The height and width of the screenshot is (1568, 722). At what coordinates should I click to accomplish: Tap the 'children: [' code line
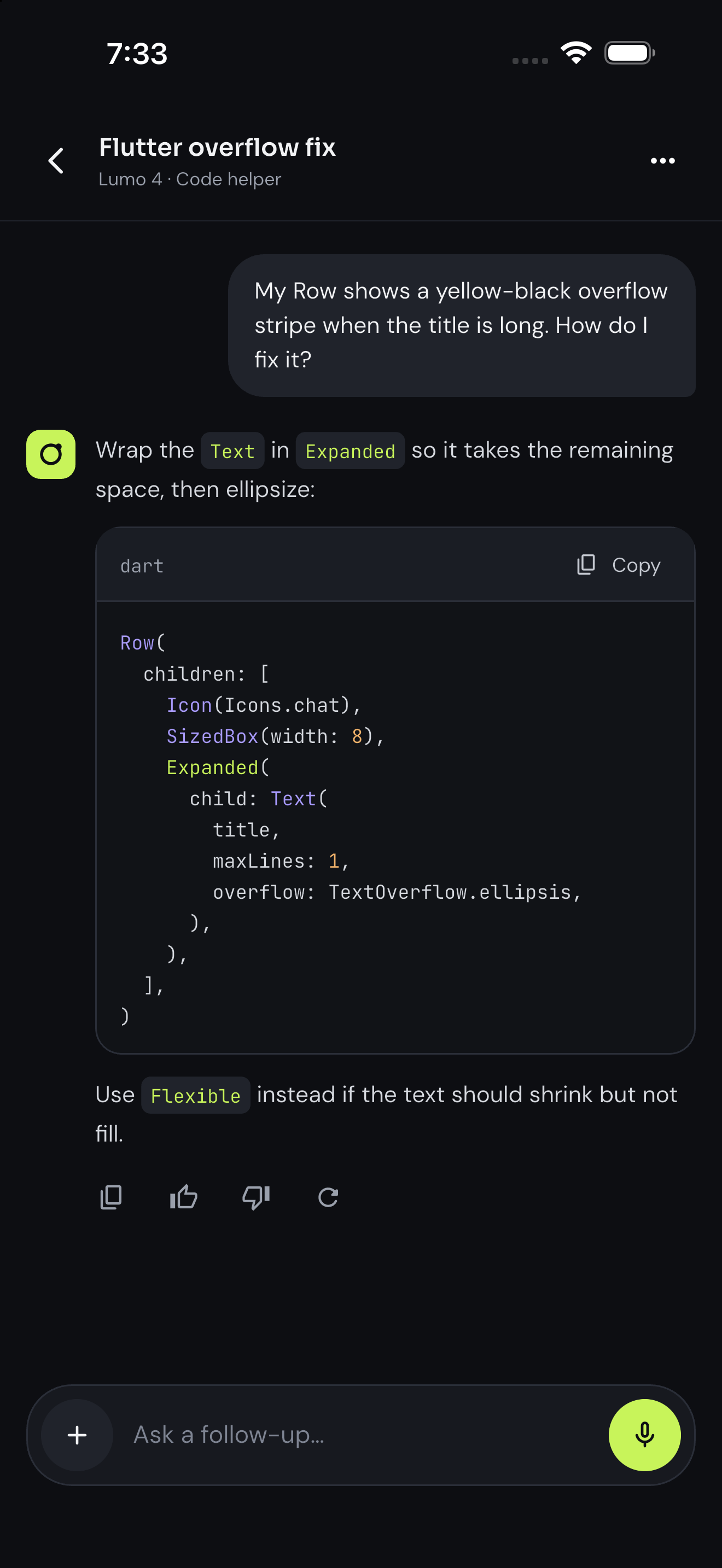pyautogui.click(x=206, y=674)
